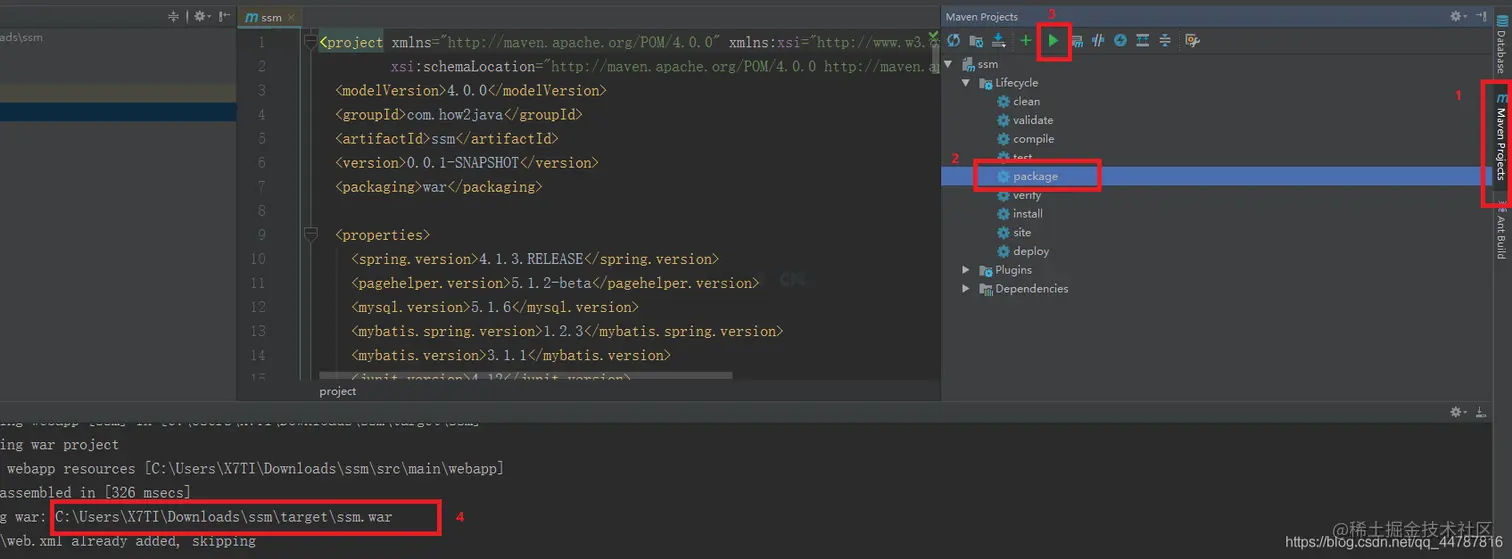Select the install lifecycle goal

pos(1028,213)
